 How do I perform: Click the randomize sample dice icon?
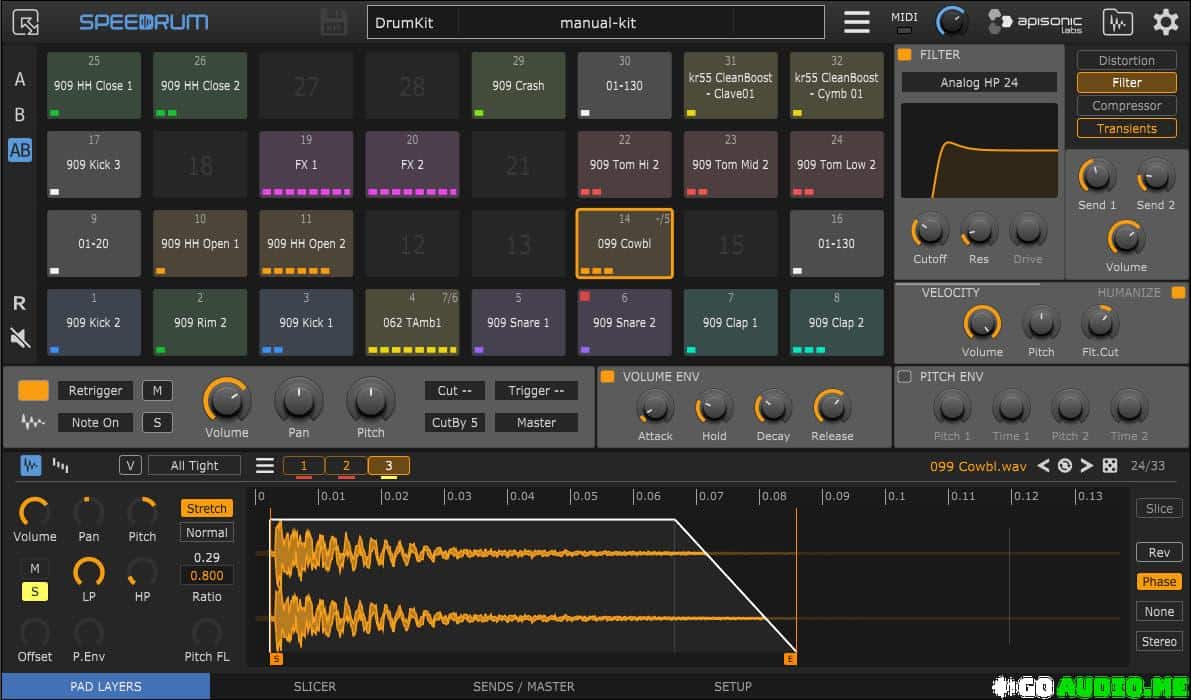1110,465
